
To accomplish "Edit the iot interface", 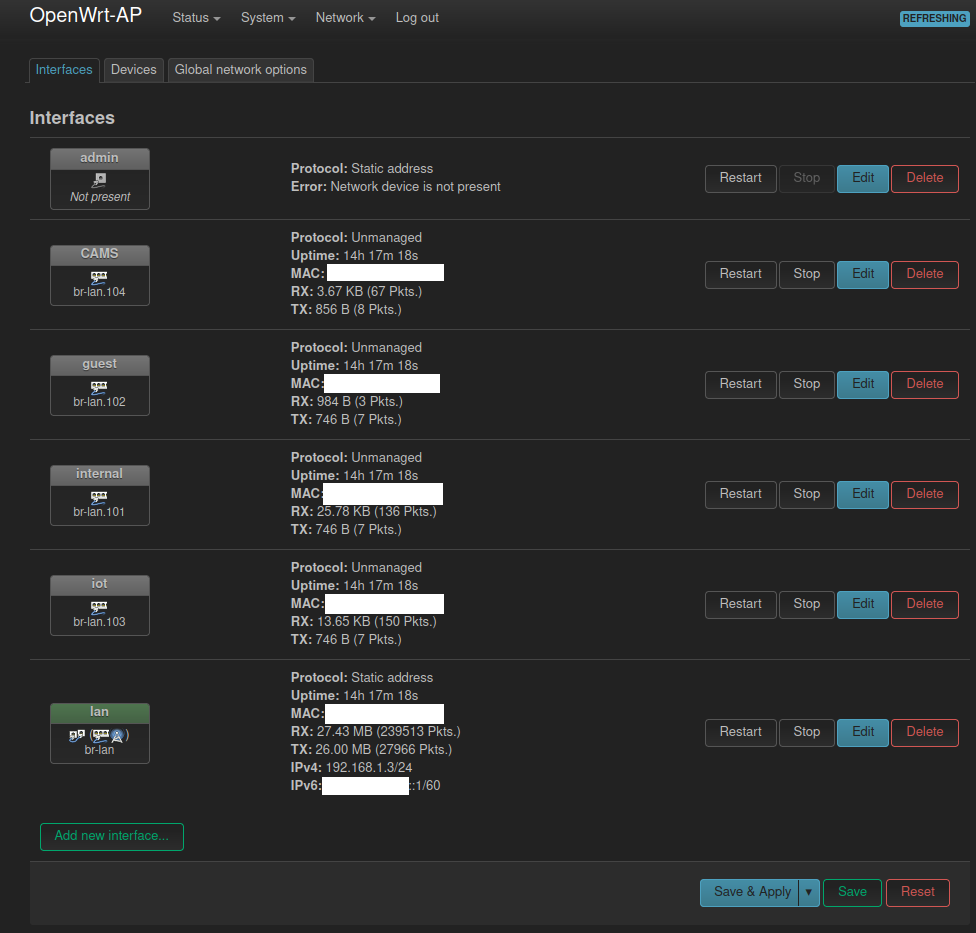I will [863, 604].
